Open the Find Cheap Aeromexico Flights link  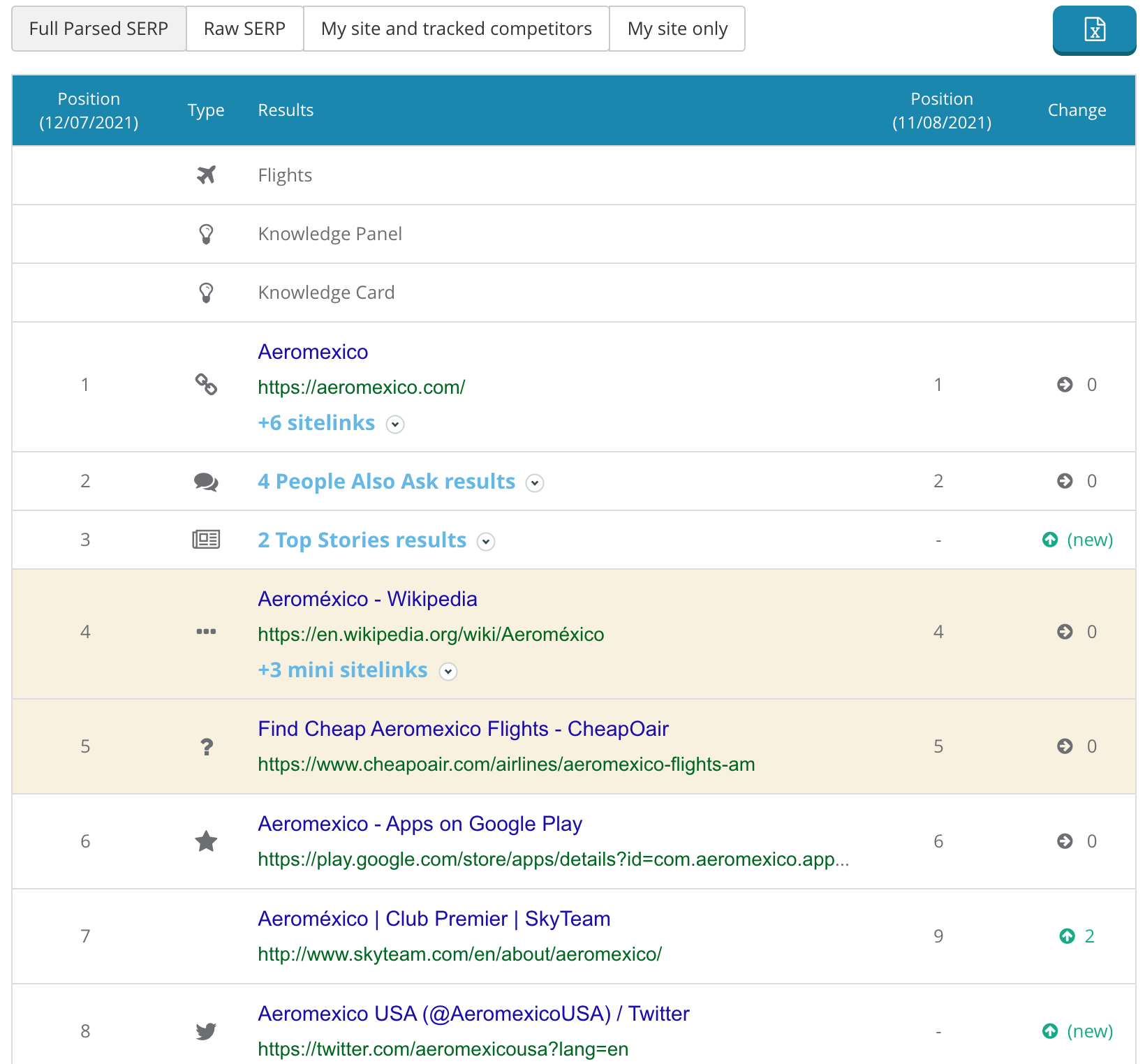click(x=463, y=729)
